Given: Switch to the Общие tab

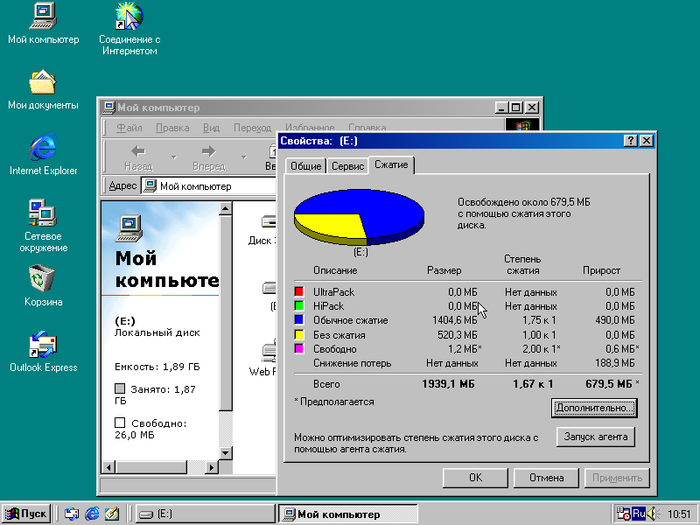Looking at the screenshot, I should pos(305,166).
